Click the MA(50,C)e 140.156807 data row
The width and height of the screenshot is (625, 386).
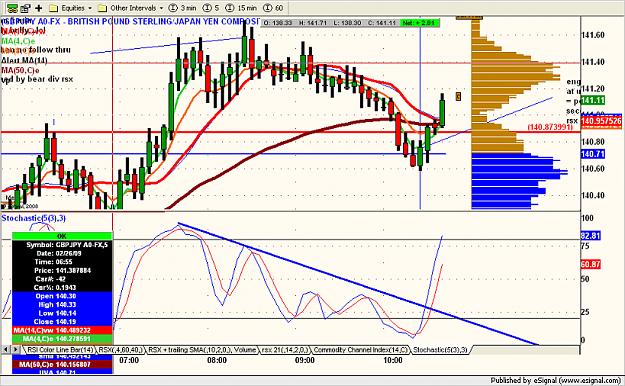pyautogui.click(x=62, y=364)
